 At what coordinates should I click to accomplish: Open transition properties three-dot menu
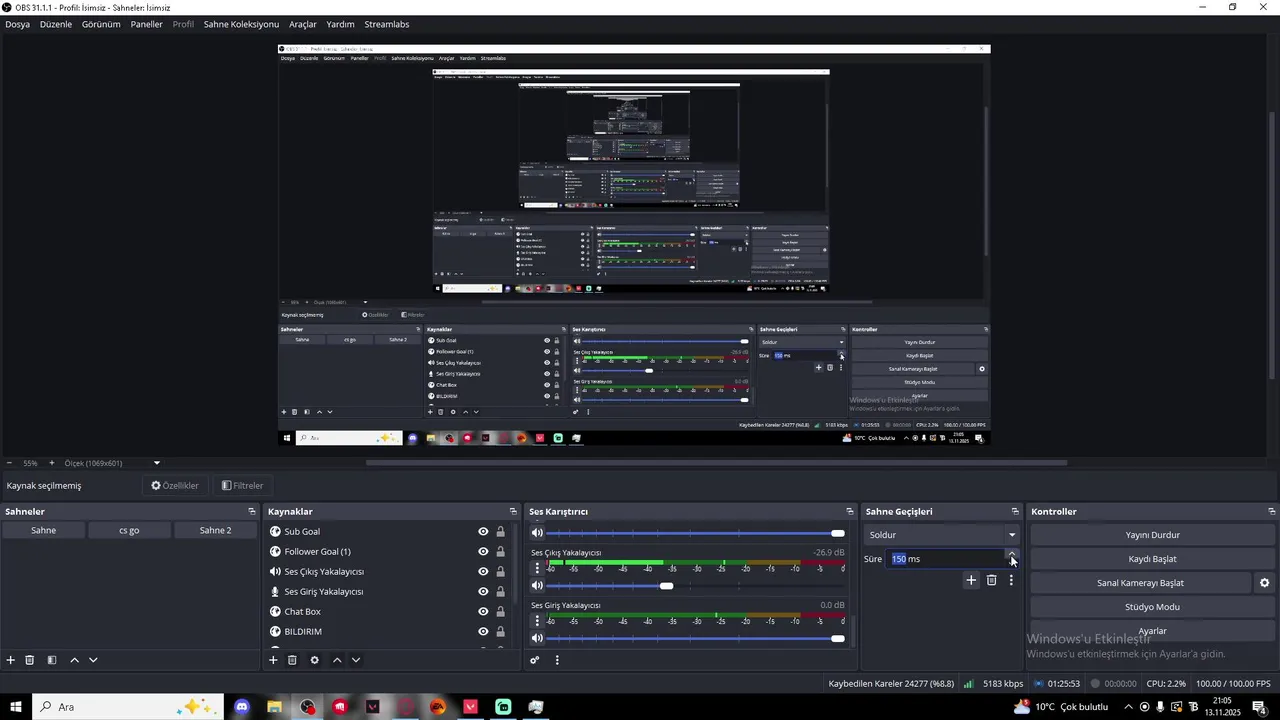[x=1011, y=580]
